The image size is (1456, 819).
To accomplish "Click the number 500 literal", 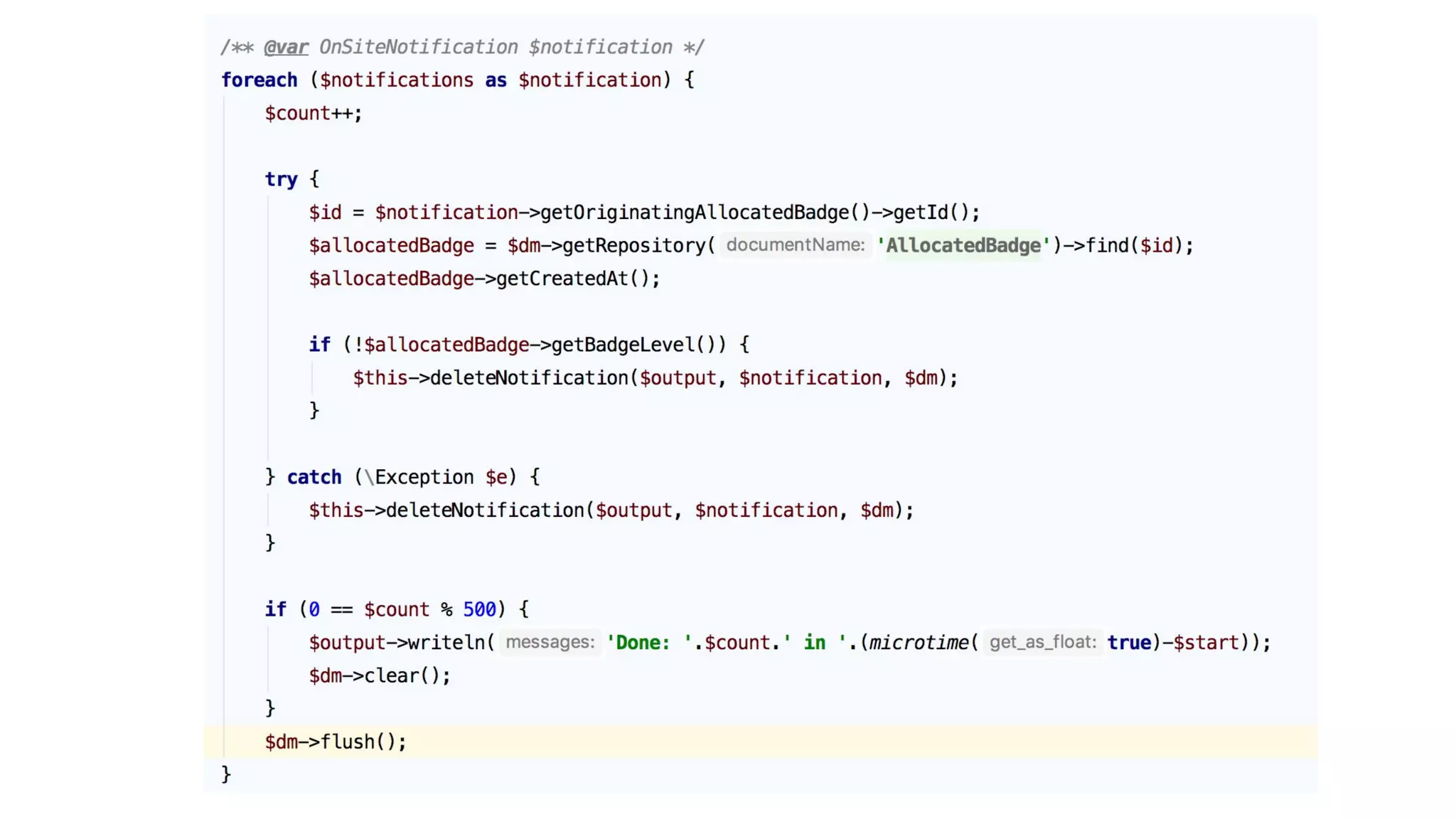I will (x=479, y=609).
